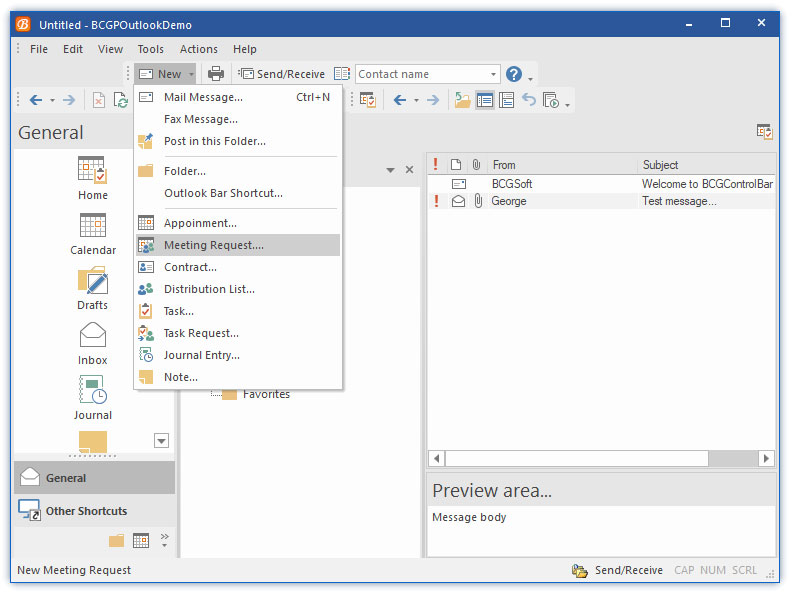Click the Print icon in the toolbar
793x597 pixels.
215,74
